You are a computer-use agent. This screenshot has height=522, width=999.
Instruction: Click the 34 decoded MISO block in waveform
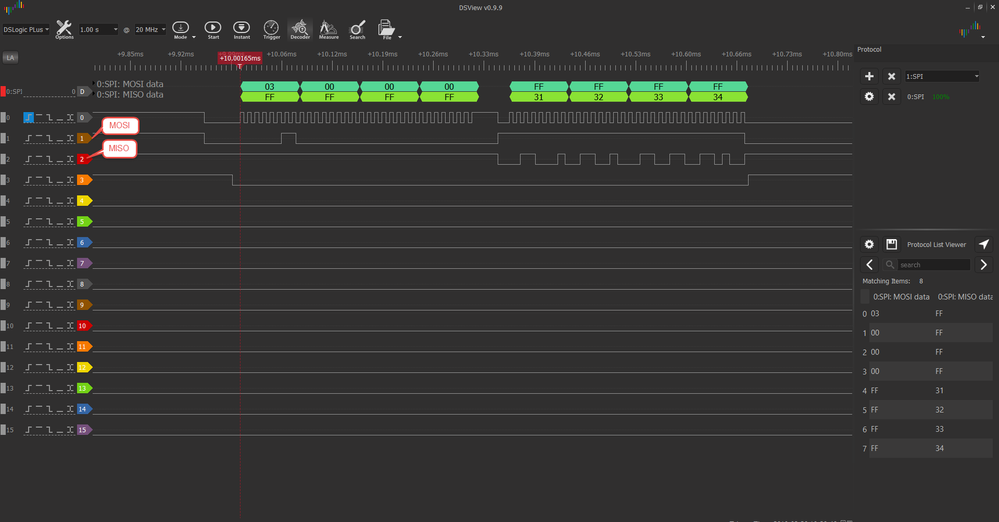tap(718, 97)
